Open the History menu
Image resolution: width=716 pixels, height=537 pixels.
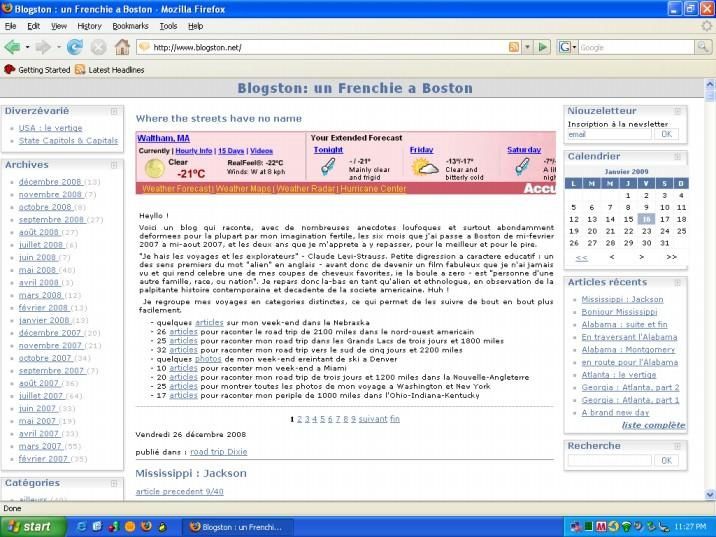(89, 26)
